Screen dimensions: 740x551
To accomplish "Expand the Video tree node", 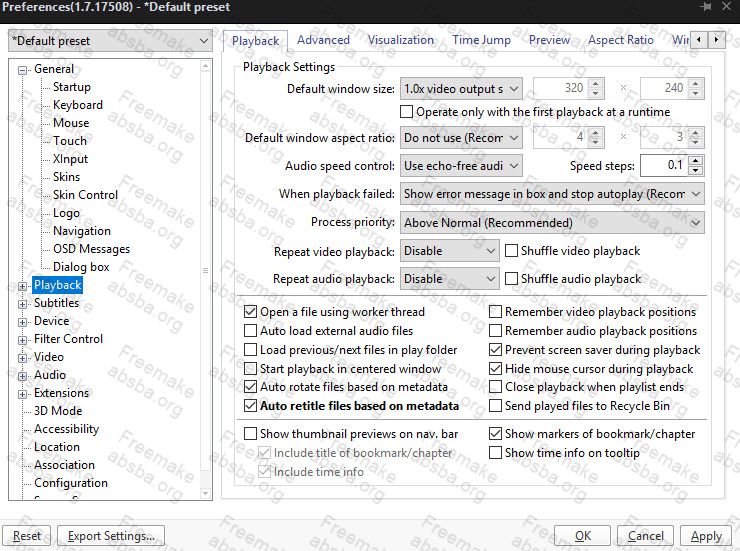I will [22, 358].
